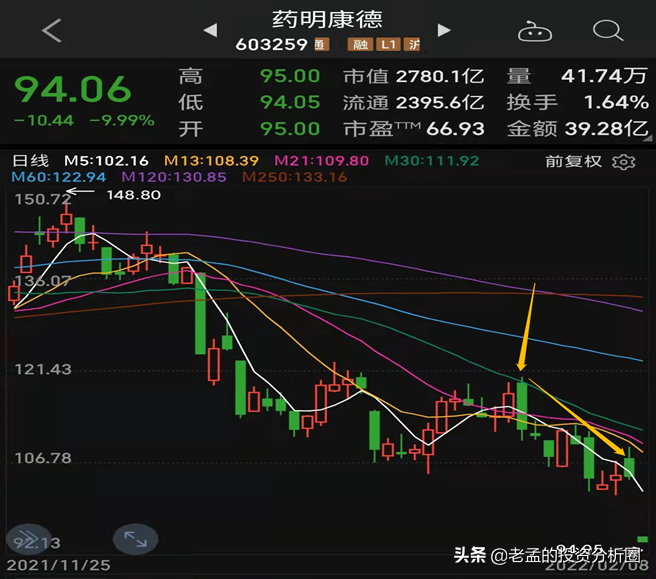656x579 pixels.
Task: Tap the M5:102.16 moving average label
Action: click(106, 161)
